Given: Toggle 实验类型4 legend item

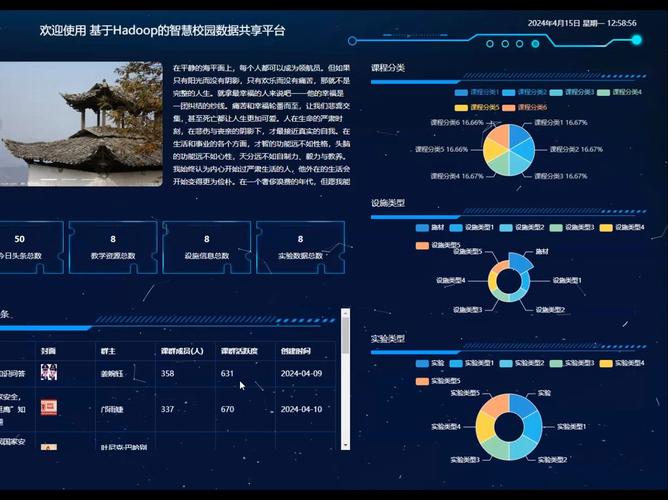Looking at the screenshot, I should (622, 363).
